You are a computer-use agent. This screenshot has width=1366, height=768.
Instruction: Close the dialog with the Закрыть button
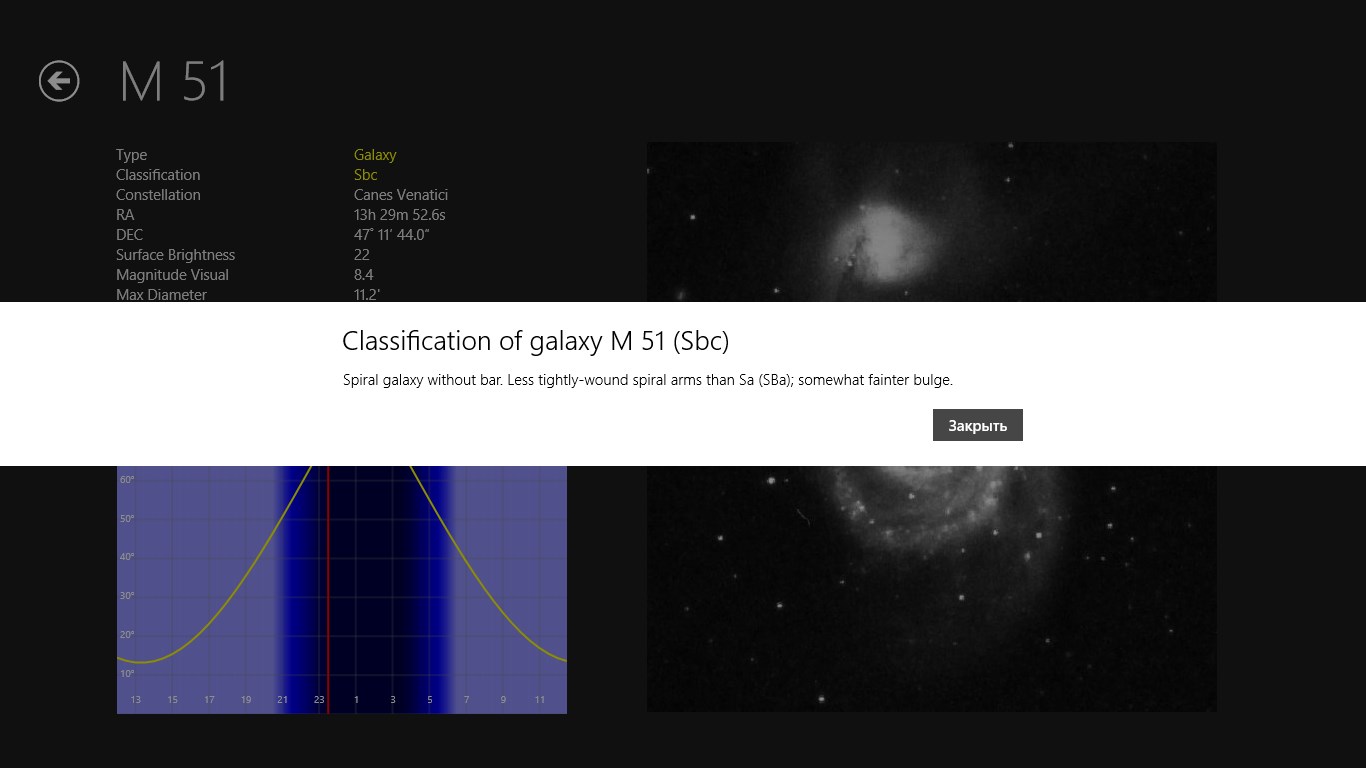(977, 425)
